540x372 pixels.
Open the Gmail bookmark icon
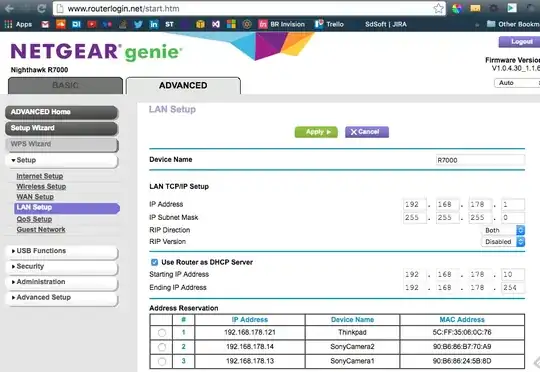click(x=45, y=24)
